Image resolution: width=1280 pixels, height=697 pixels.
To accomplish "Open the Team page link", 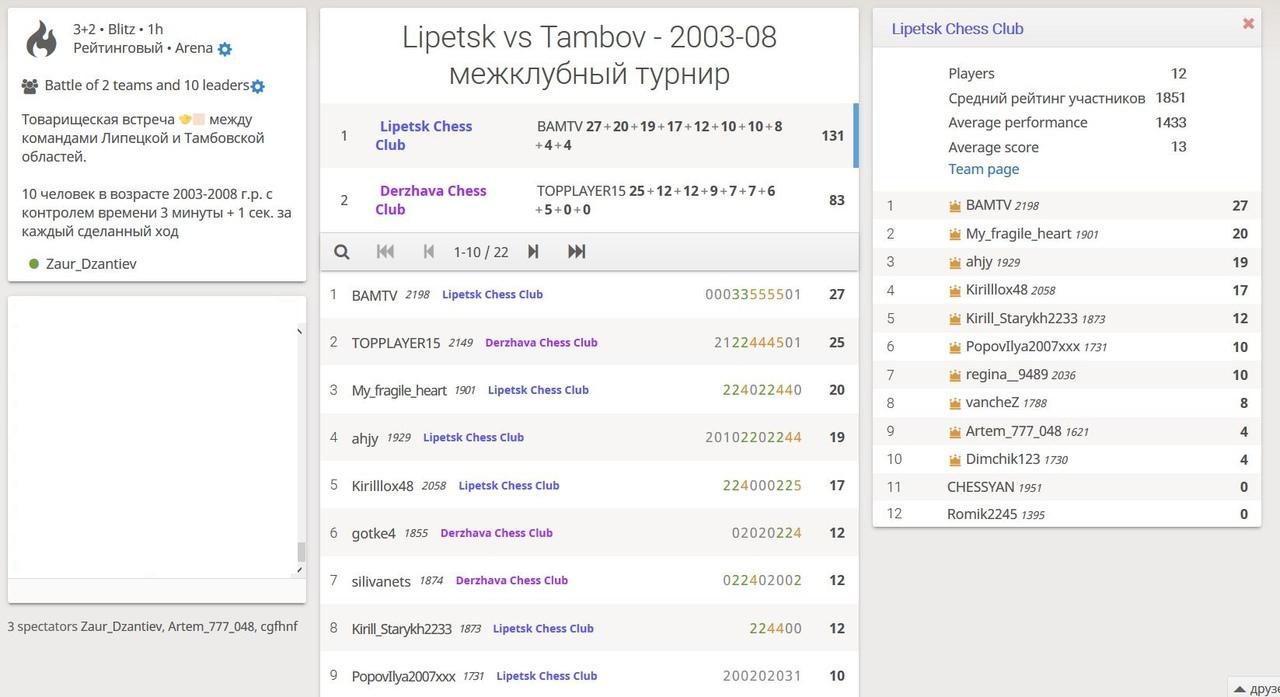I will 983,169.
